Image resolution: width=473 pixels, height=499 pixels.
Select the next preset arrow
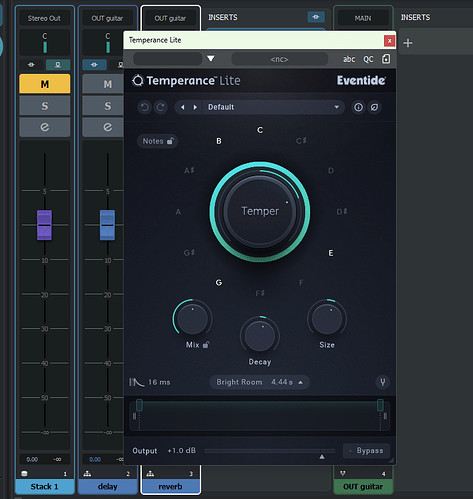tap(195, 107)
